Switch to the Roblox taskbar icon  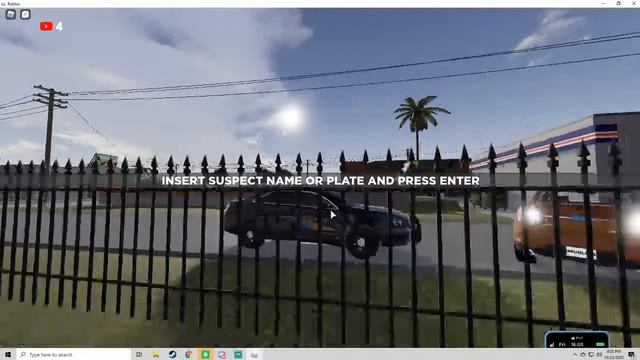coord(254,355)
